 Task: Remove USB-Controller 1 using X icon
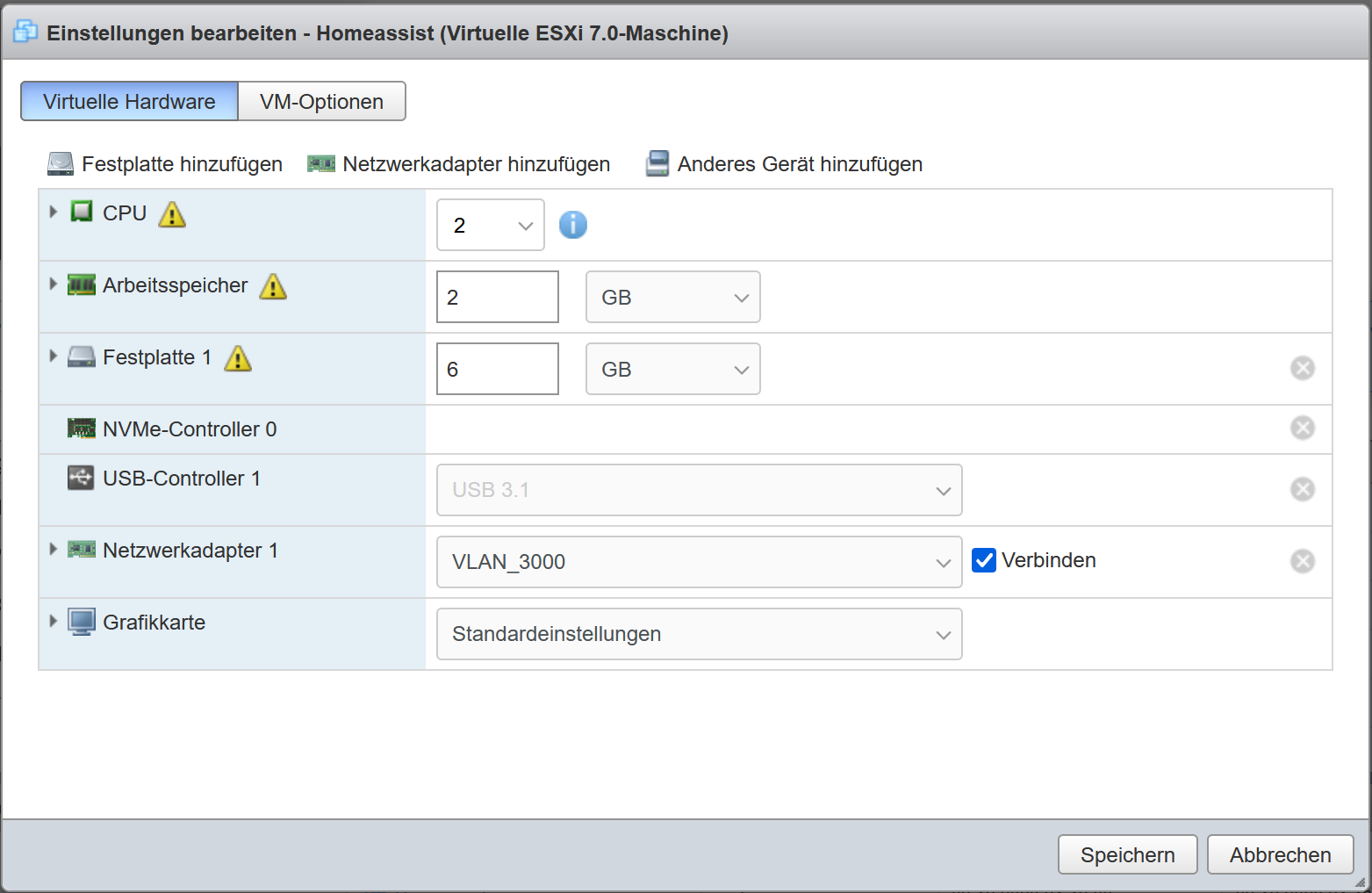click(x=1302, y=489)
